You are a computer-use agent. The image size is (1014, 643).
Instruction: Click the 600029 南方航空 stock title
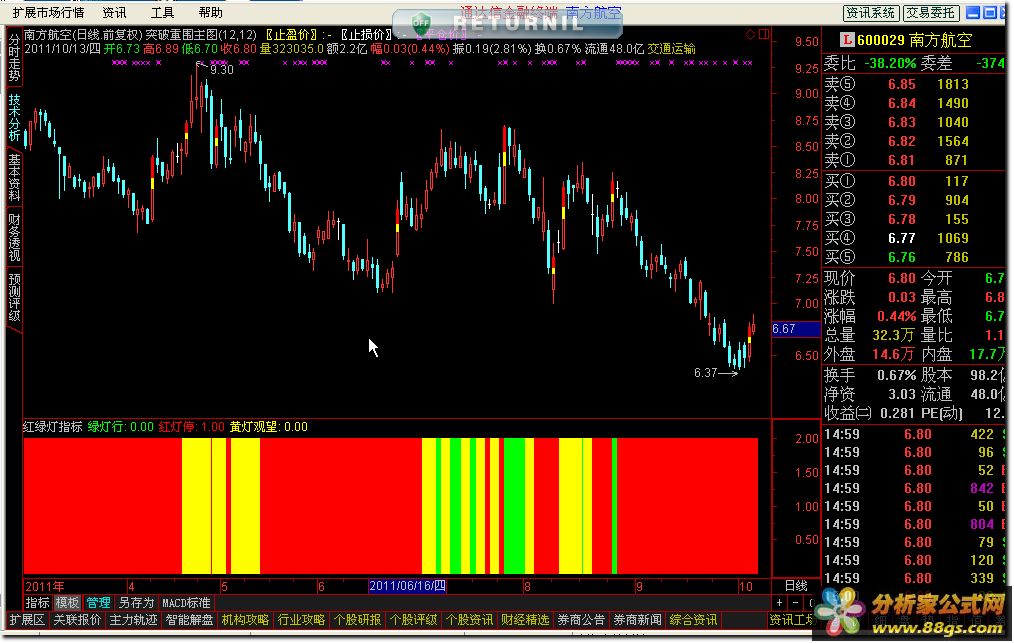pyautogui.click(x=915, y=40)
